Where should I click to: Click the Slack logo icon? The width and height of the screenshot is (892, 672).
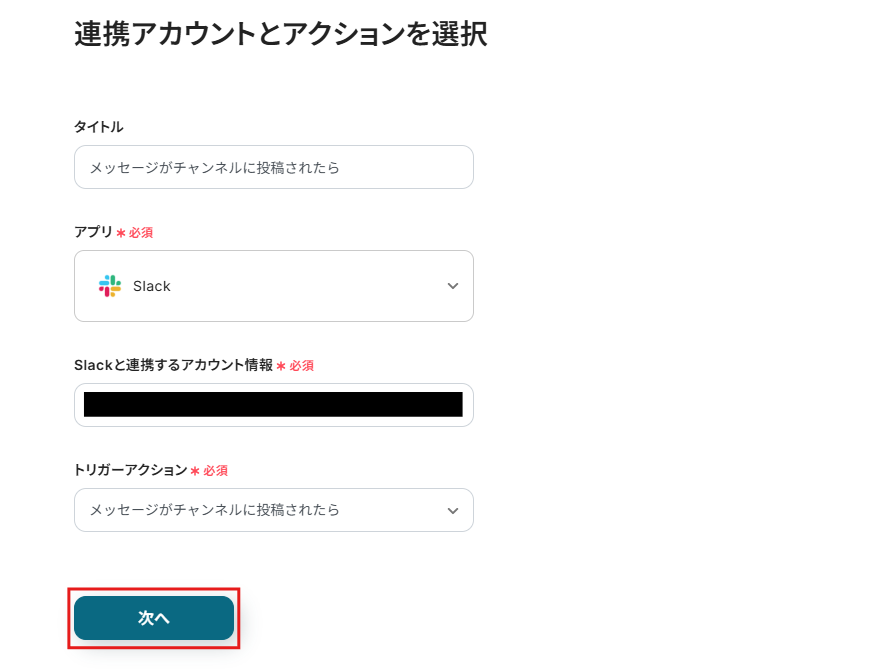coord(110,286)
